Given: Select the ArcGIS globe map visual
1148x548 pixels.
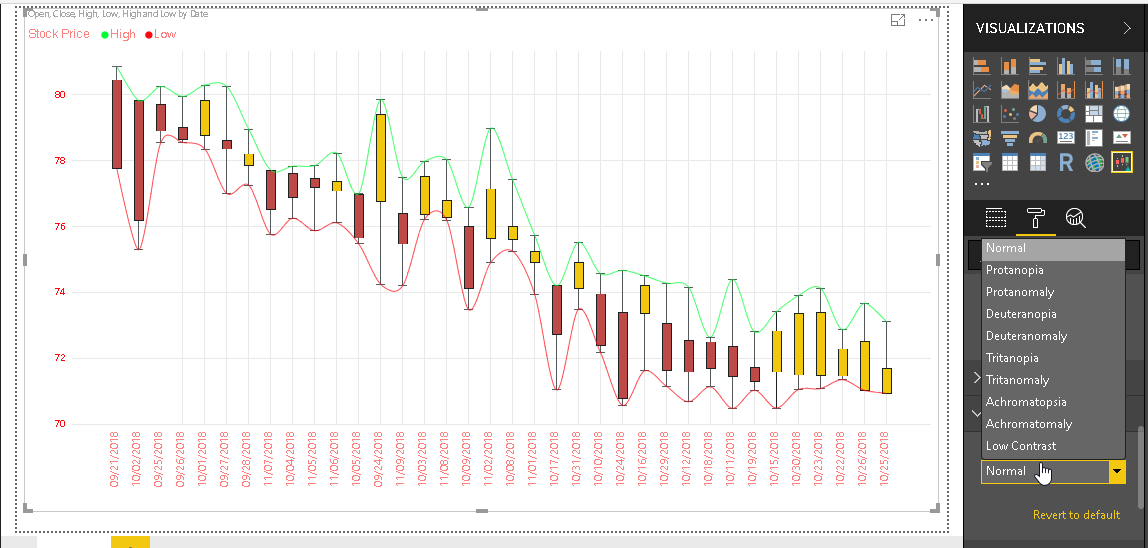Looking at the screenshot, I should pos(1094,162).
